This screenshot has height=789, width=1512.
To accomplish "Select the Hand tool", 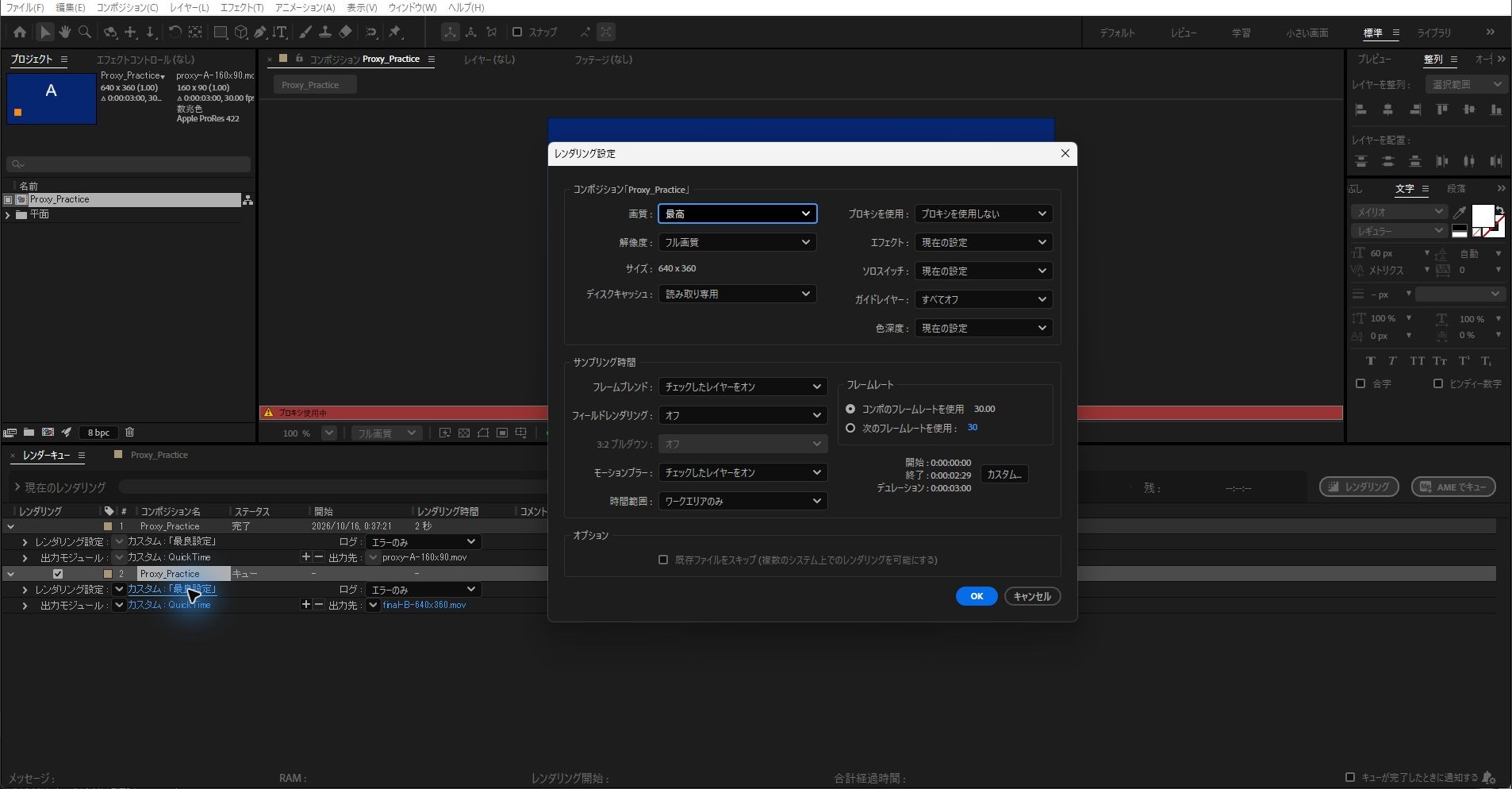I will (x=65, y=33).
